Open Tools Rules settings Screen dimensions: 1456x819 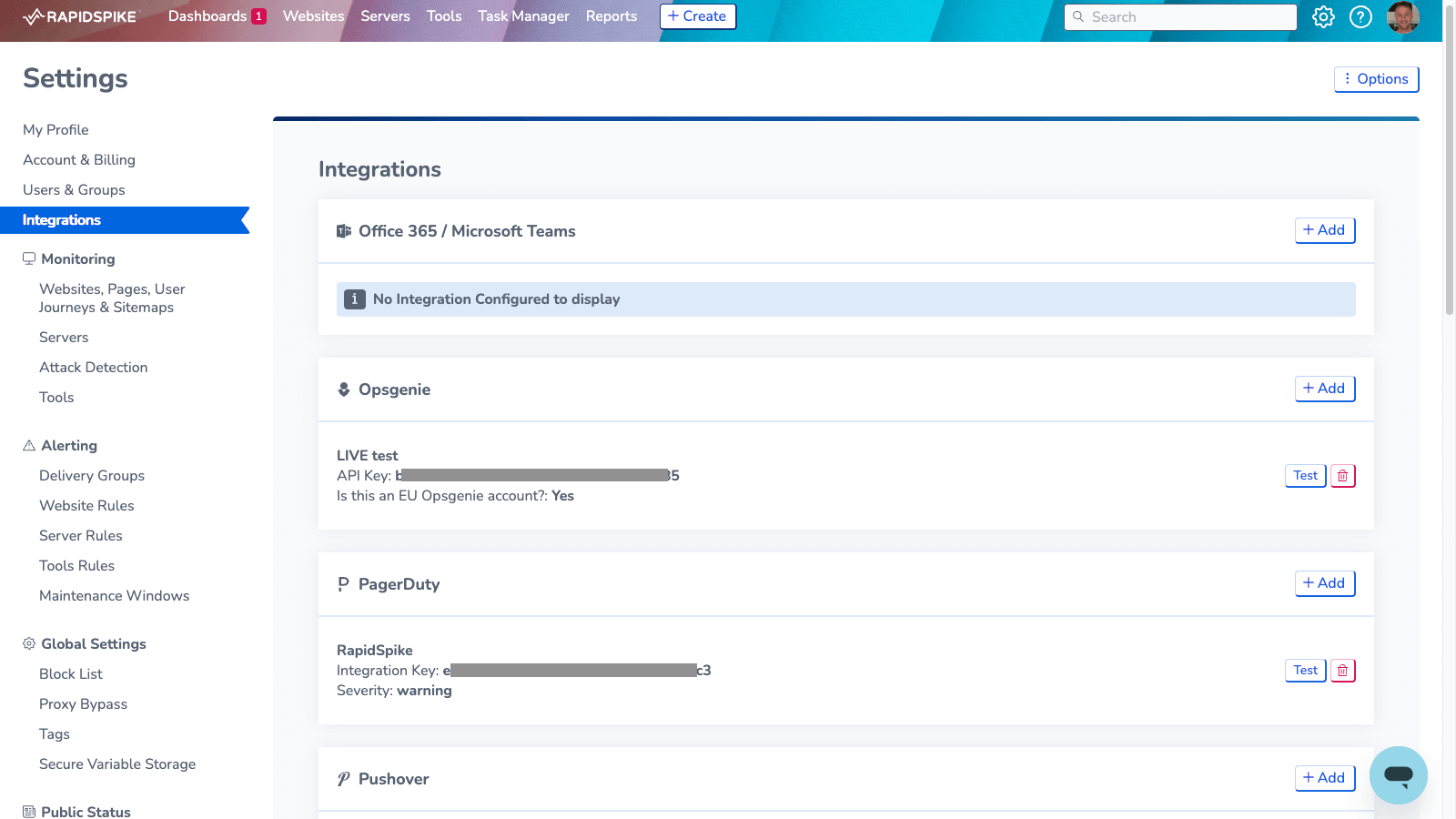point(76,566)
